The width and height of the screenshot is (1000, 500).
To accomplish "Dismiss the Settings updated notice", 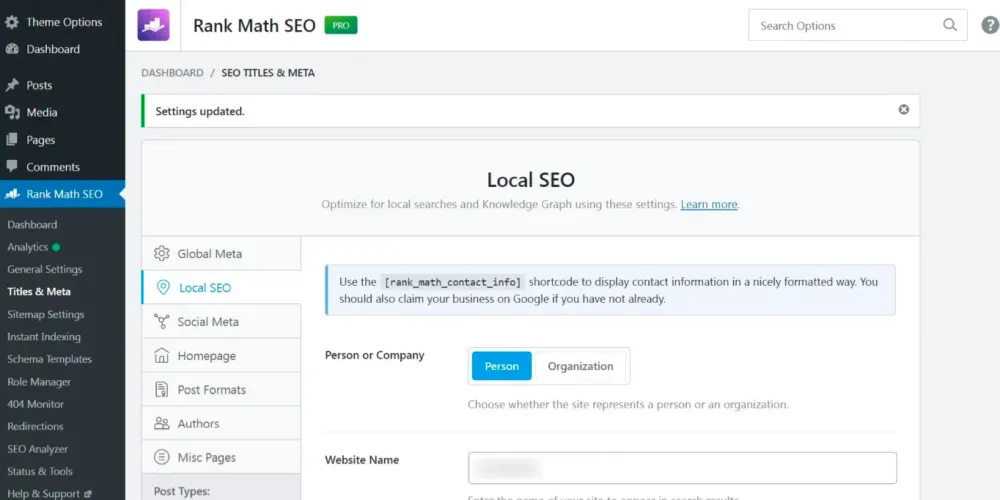I will tap(904, 110).
